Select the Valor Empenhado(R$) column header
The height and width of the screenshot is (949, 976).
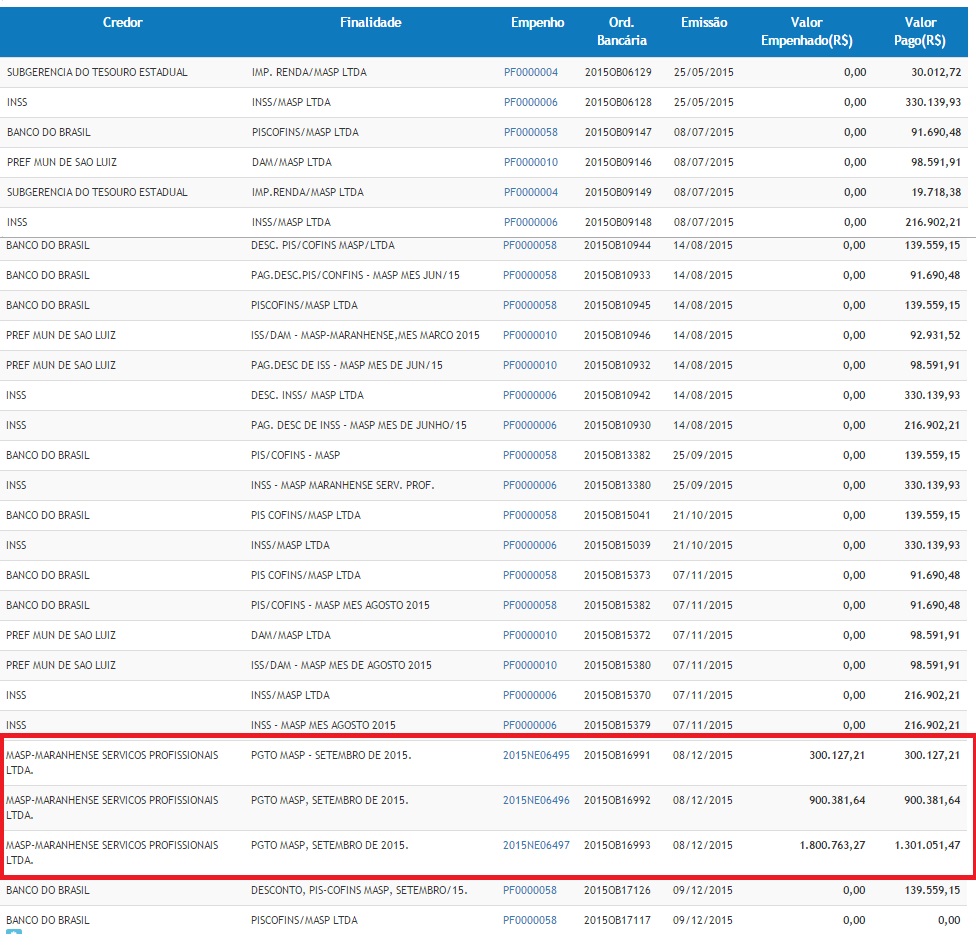tap(806, 32)
